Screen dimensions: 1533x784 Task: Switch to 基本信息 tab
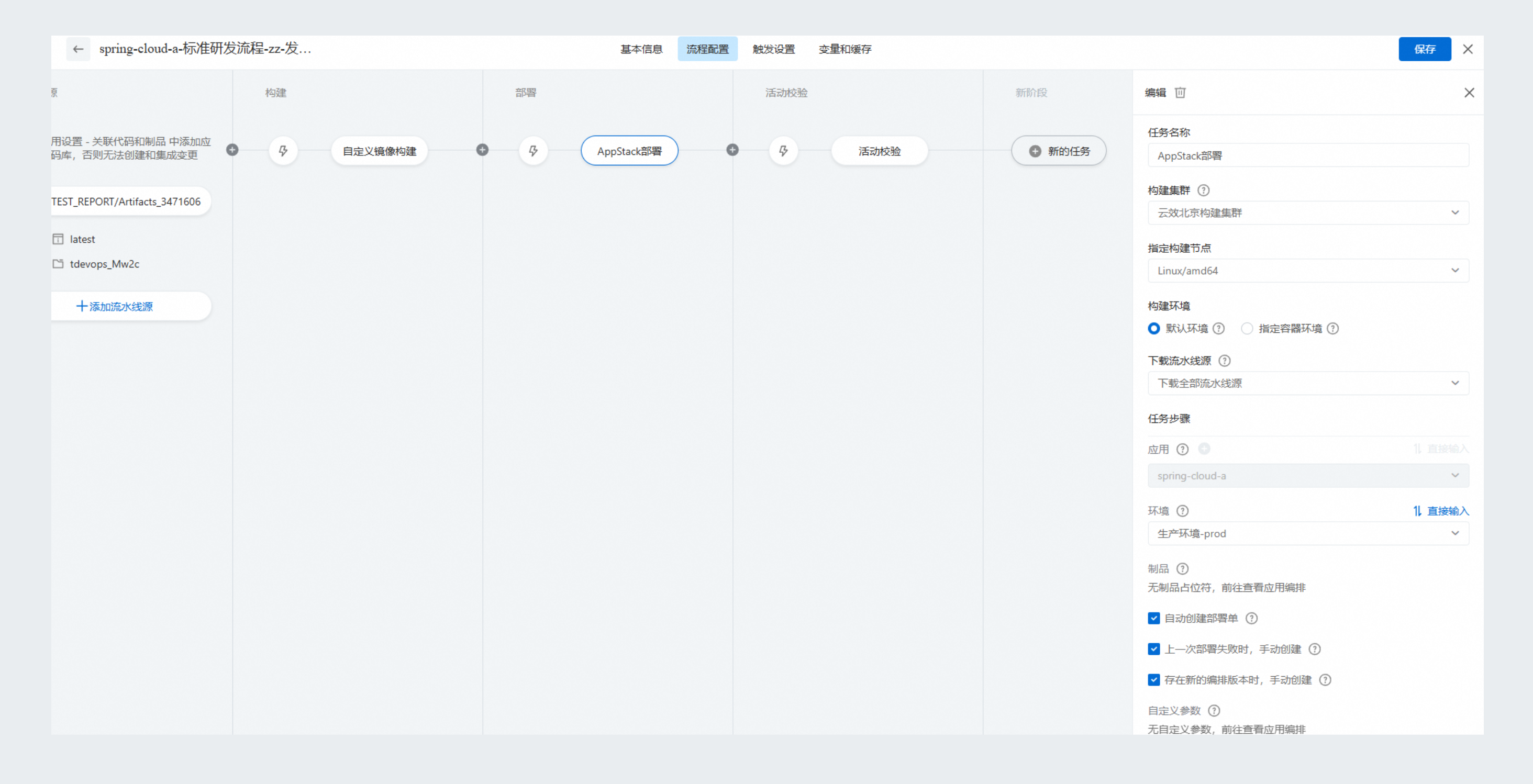pos(641,49)
